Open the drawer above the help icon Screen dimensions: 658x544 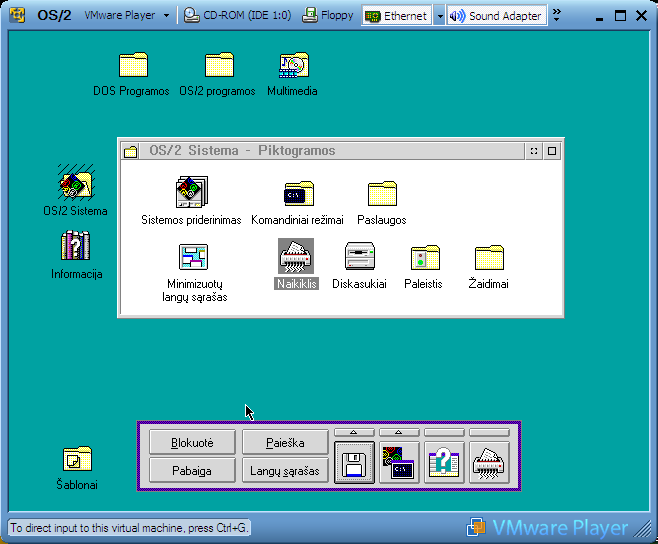click(x=444, y=432)
